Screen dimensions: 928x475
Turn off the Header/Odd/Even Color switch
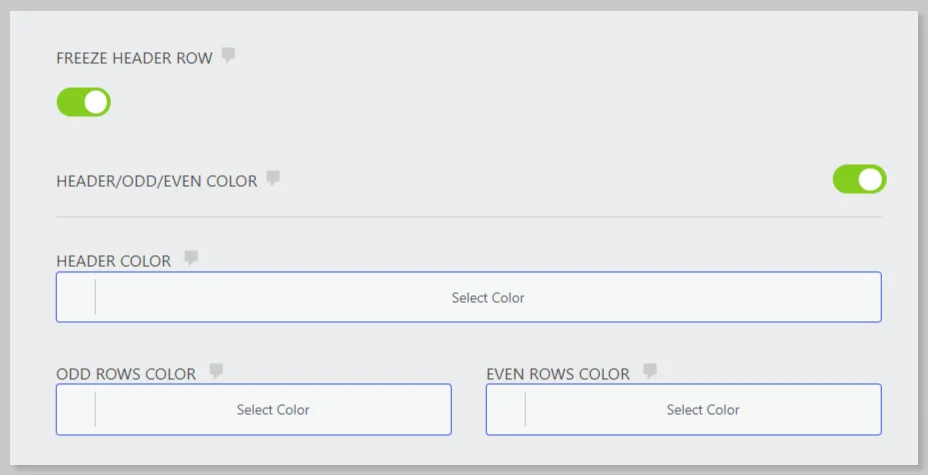click(x=859, y=179)
